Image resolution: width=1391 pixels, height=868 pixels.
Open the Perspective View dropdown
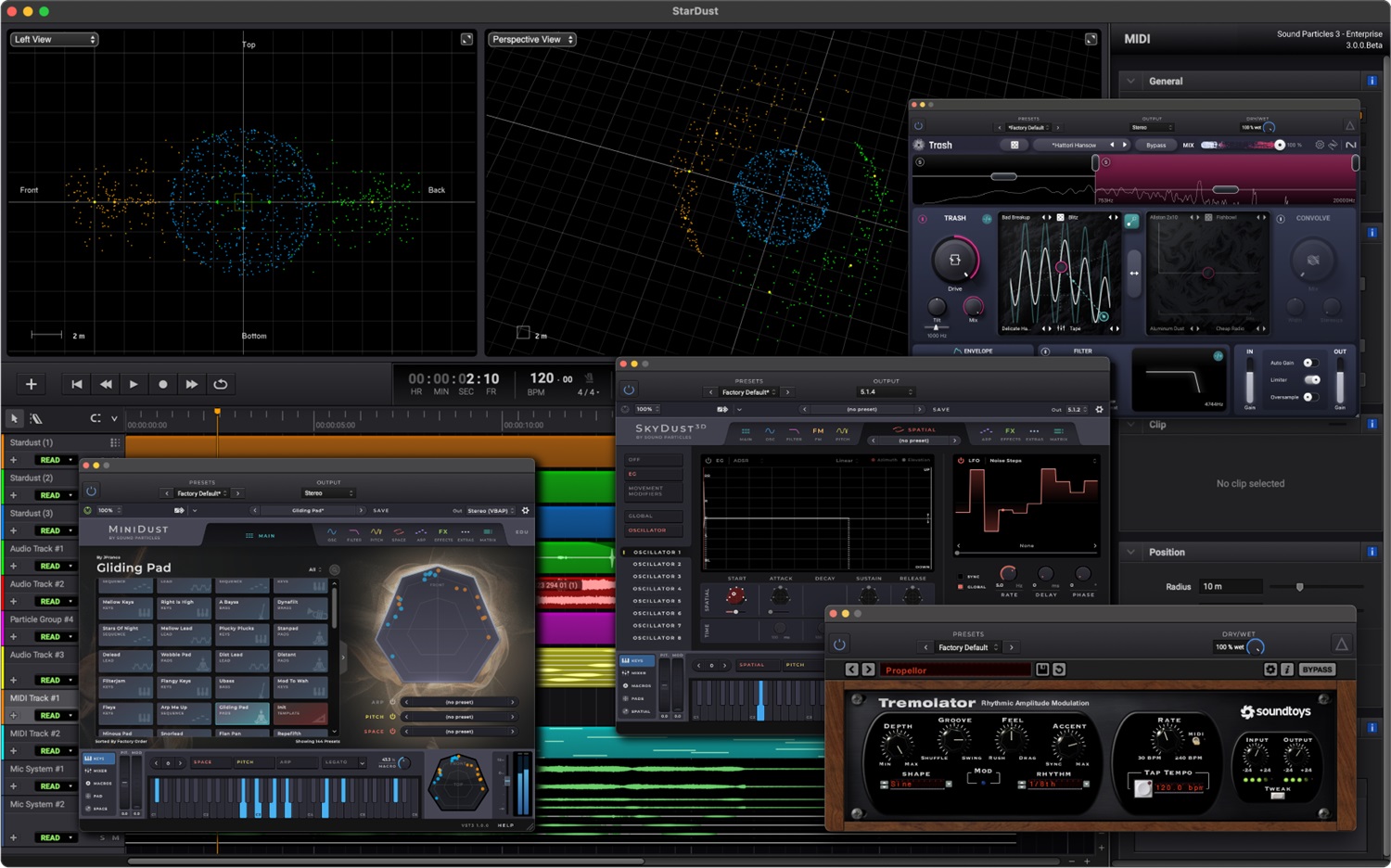pos(532,39)
